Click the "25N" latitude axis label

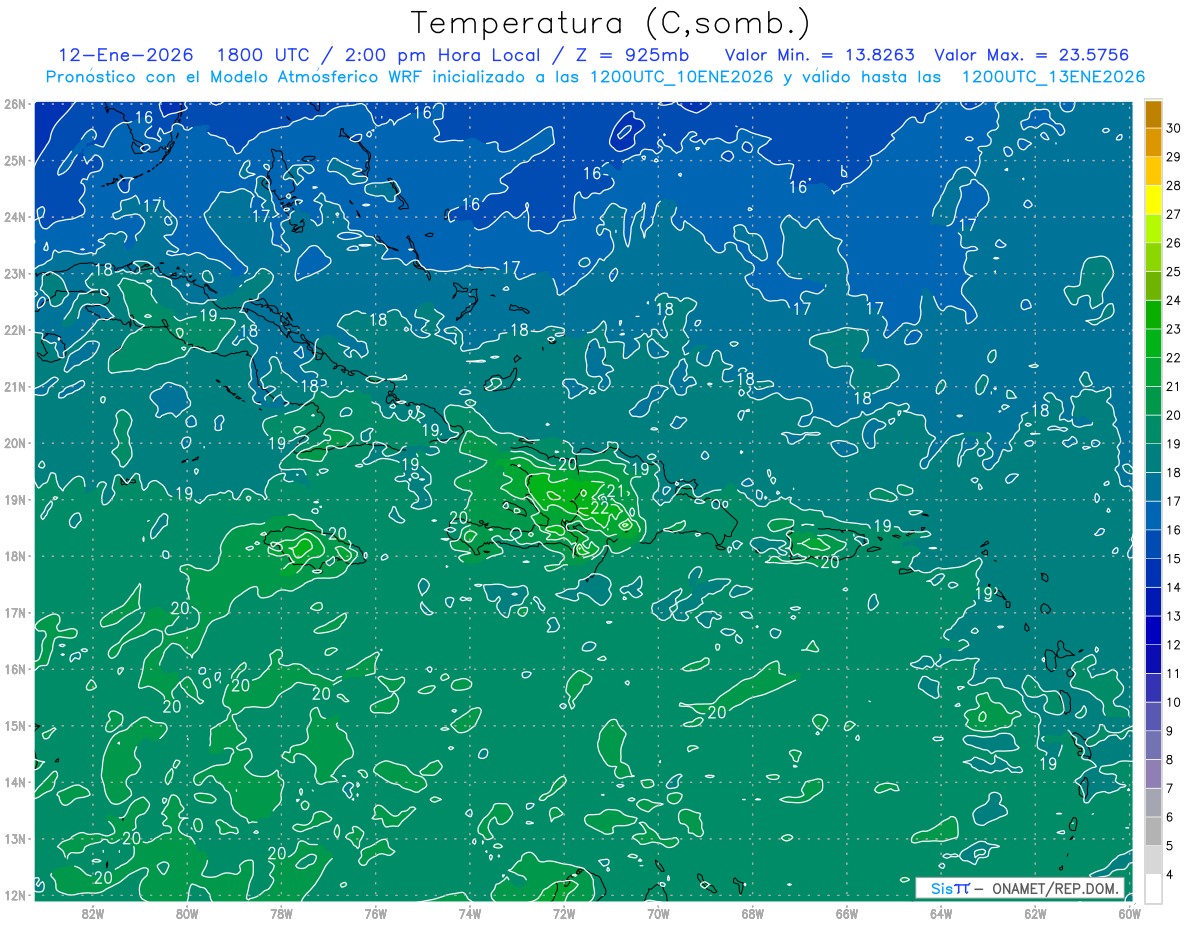tap(15, 160)
